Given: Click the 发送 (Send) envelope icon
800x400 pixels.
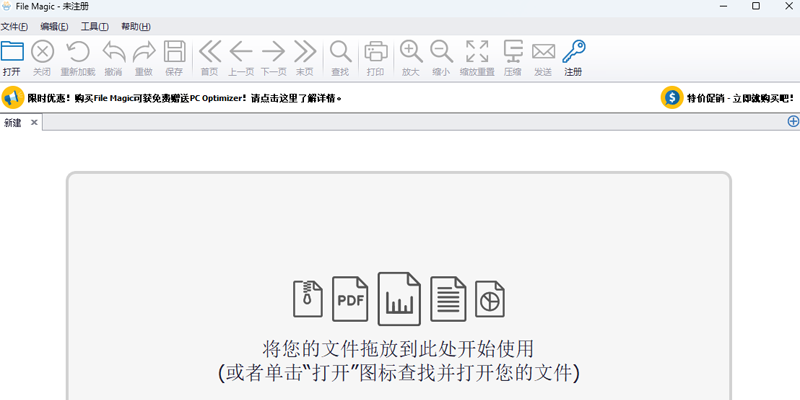Looking at the screenshot, I should tap(543, 52).
